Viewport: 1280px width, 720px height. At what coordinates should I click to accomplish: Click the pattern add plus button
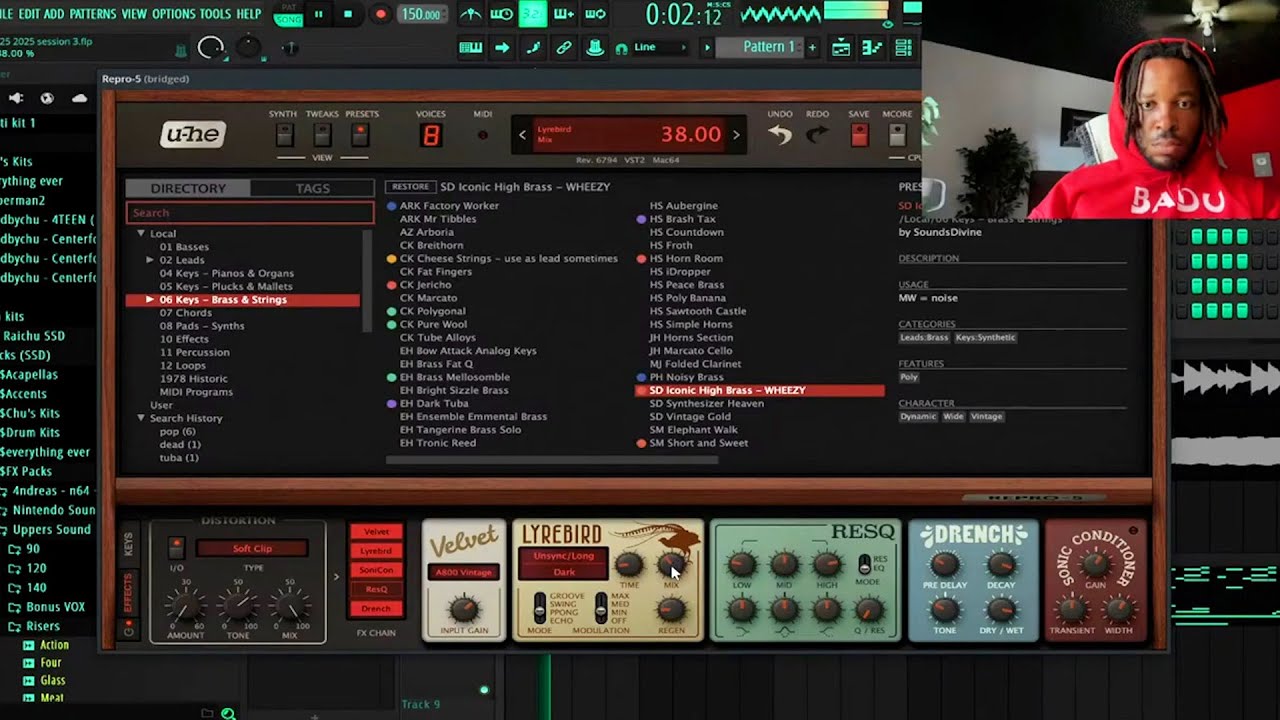(x=812, y=47)
